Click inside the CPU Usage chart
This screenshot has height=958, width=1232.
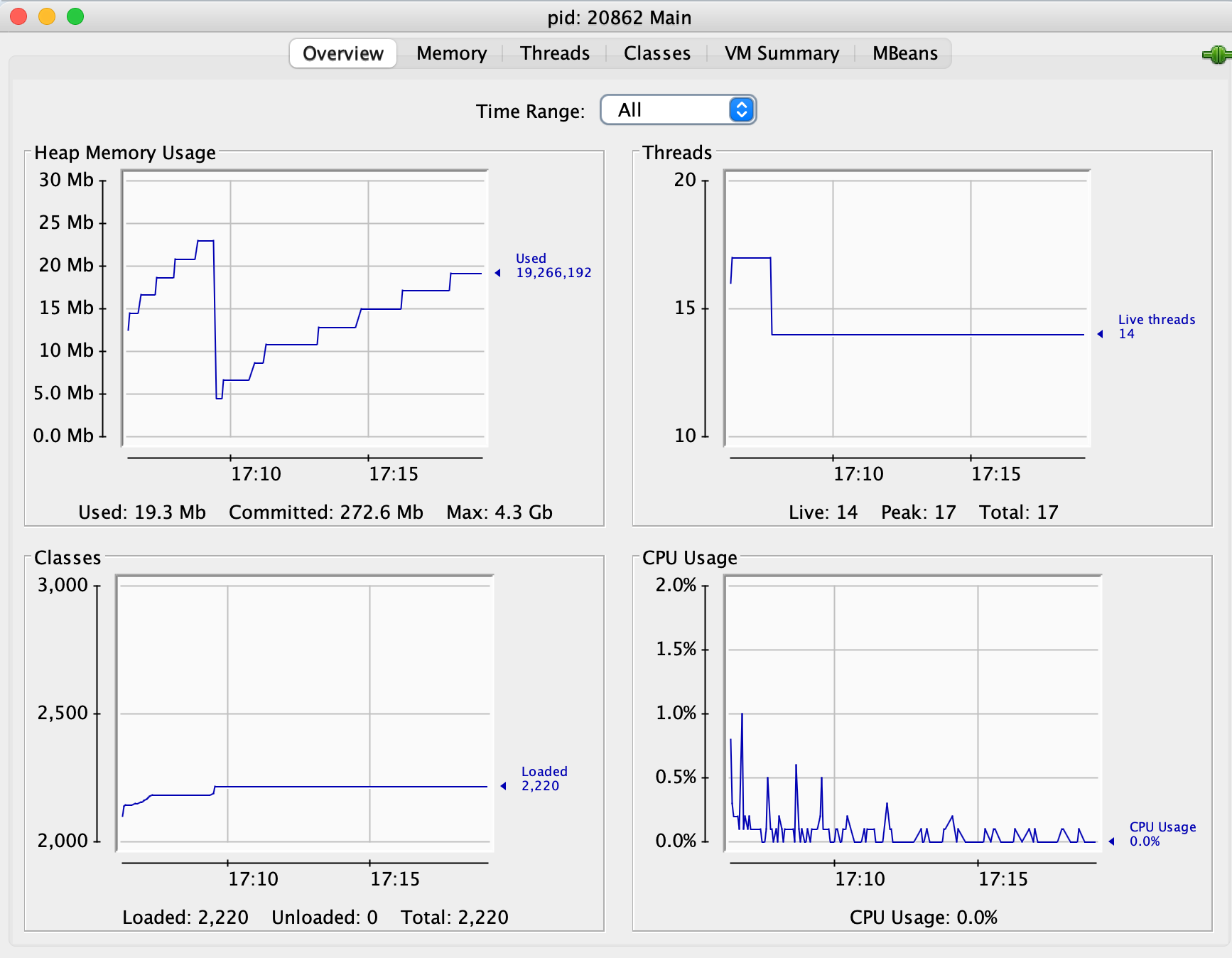tap(913, 714)
